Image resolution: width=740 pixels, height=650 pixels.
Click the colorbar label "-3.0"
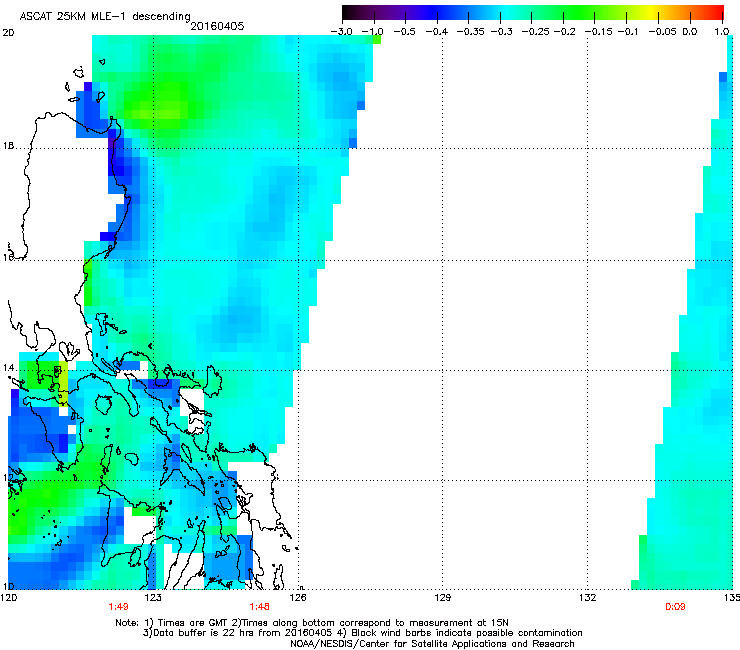(341, 32)
